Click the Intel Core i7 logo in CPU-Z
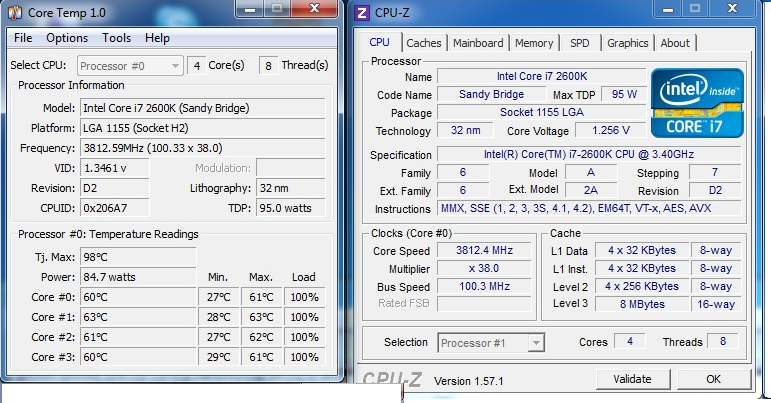Screen dimensions: 771x403 click(697, 103)
